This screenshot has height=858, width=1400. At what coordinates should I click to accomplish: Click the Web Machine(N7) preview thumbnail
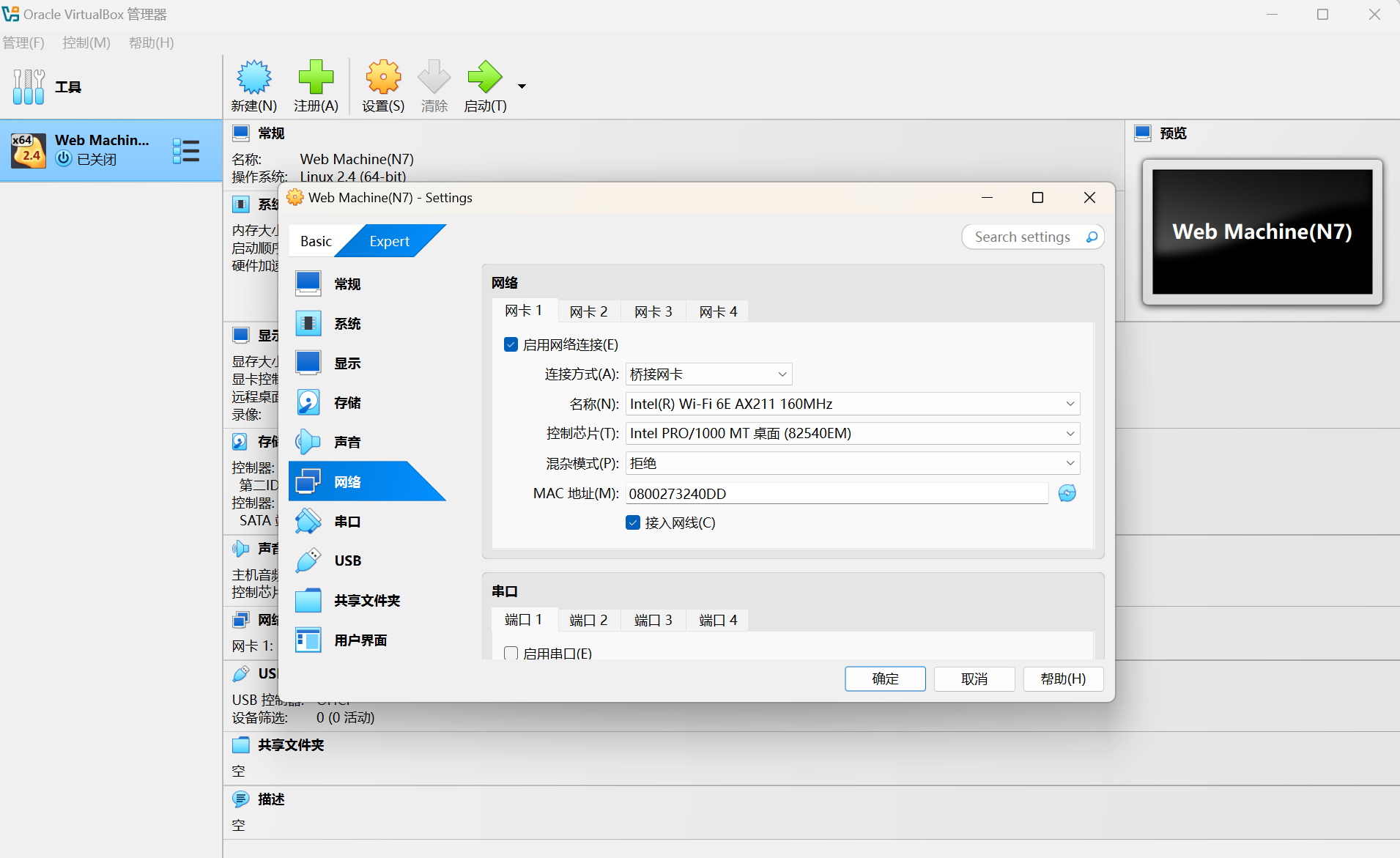[1262, 232]
